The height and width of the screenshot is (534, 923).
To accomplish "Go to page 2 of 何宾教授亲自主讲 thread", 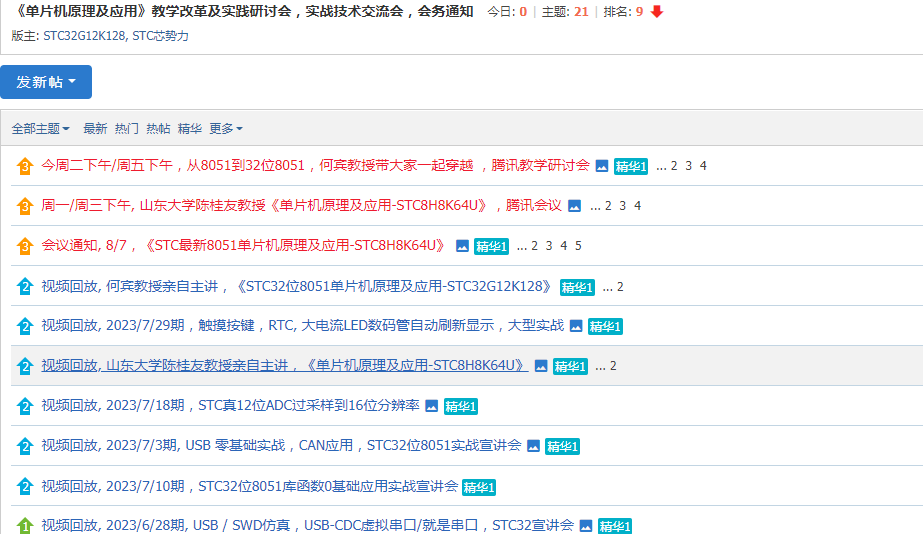I will click(x=620, y=287).
